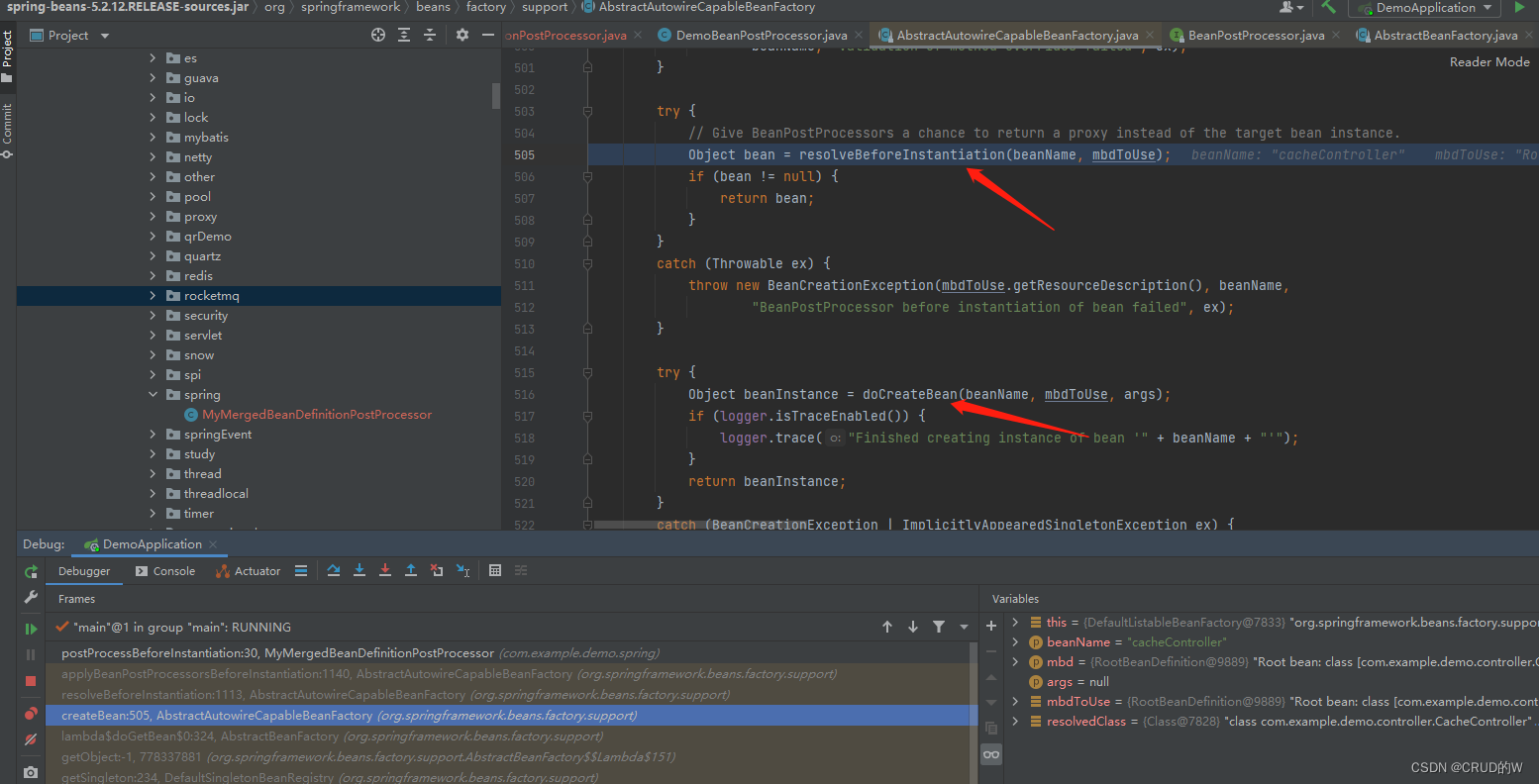The height and width of the screenshot is (784, 1539).
Task: Click the Reader Mode link
Action: point(1488,61)
